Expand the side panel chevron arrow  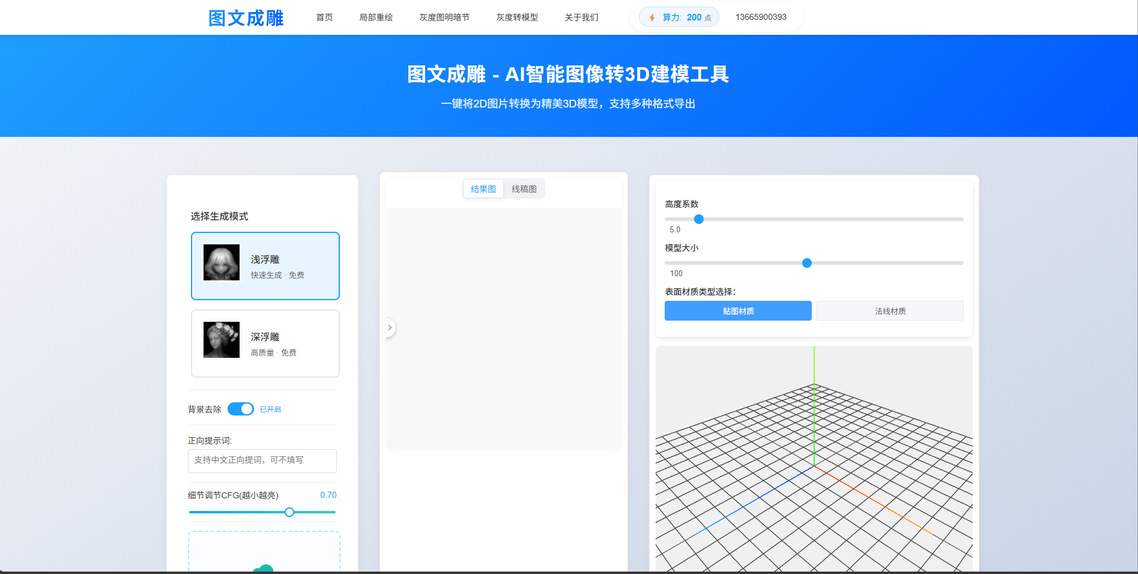[x=390, y=328]
